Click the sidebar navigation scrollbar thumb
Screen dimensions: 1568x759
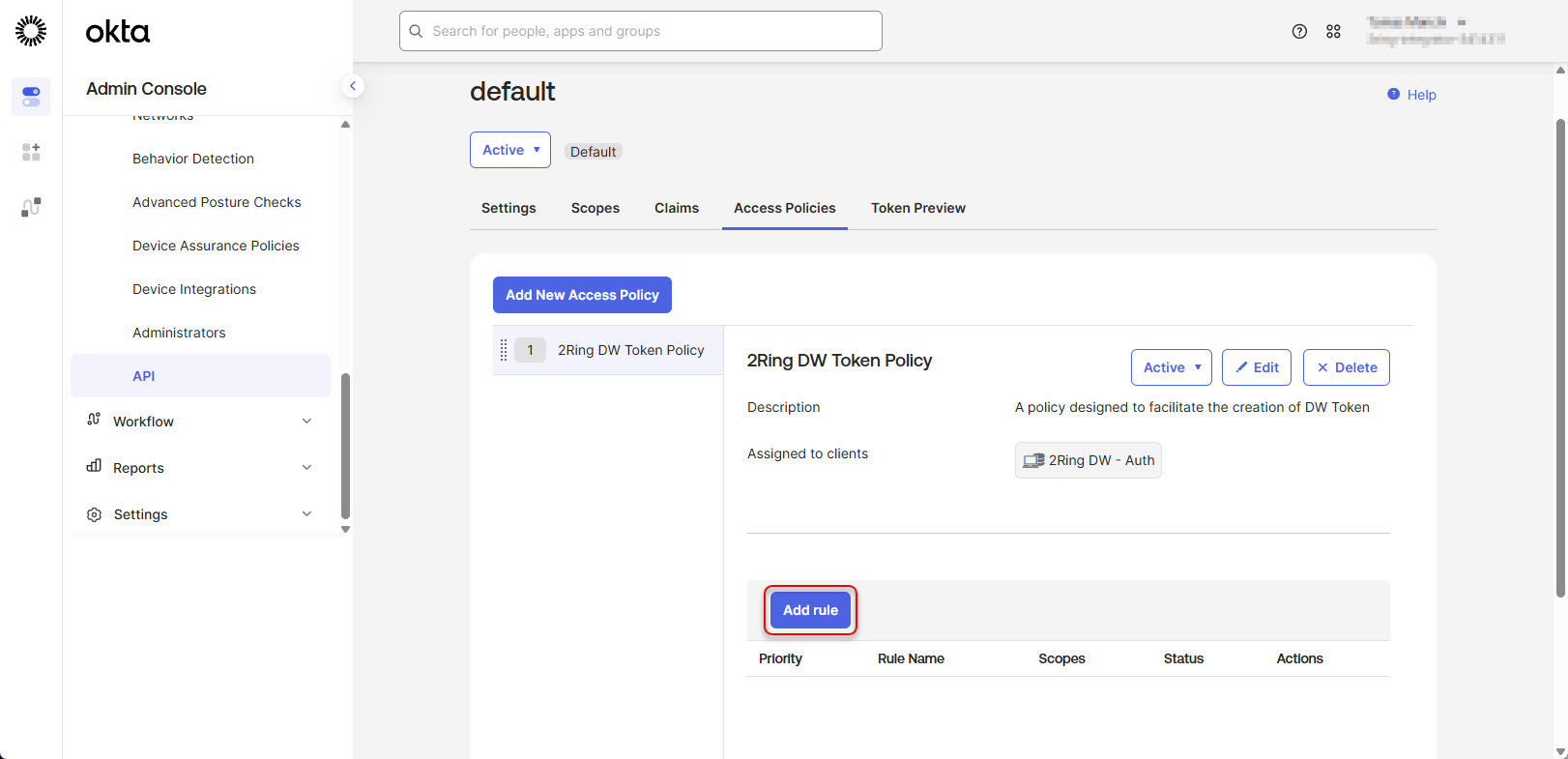[346, 445]
